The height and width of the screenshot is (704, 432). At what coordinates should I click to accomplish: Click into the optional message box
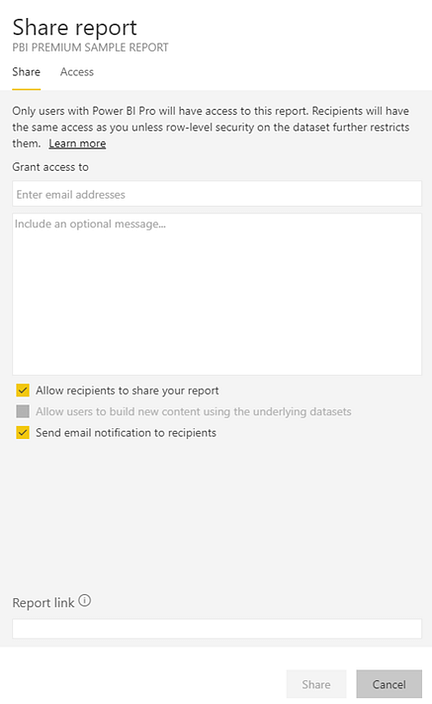(217, 294)
